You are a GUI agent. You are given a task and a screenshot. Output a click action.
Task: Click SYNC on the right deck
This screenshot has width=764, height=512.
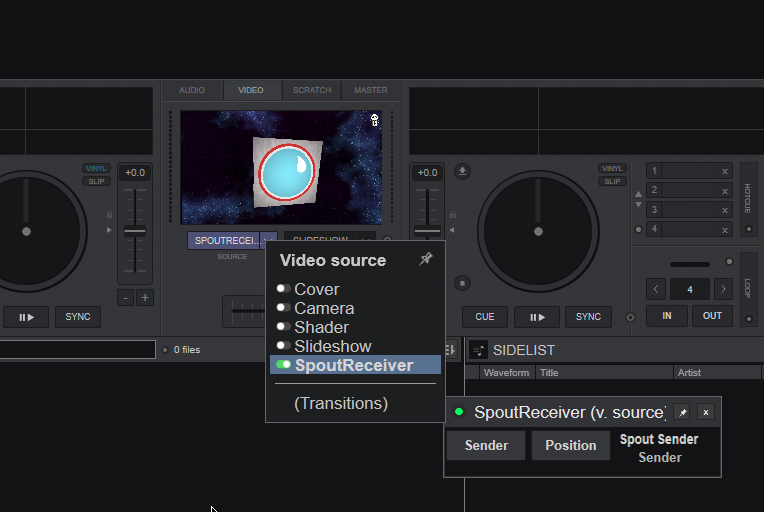(x=588, y=317)
